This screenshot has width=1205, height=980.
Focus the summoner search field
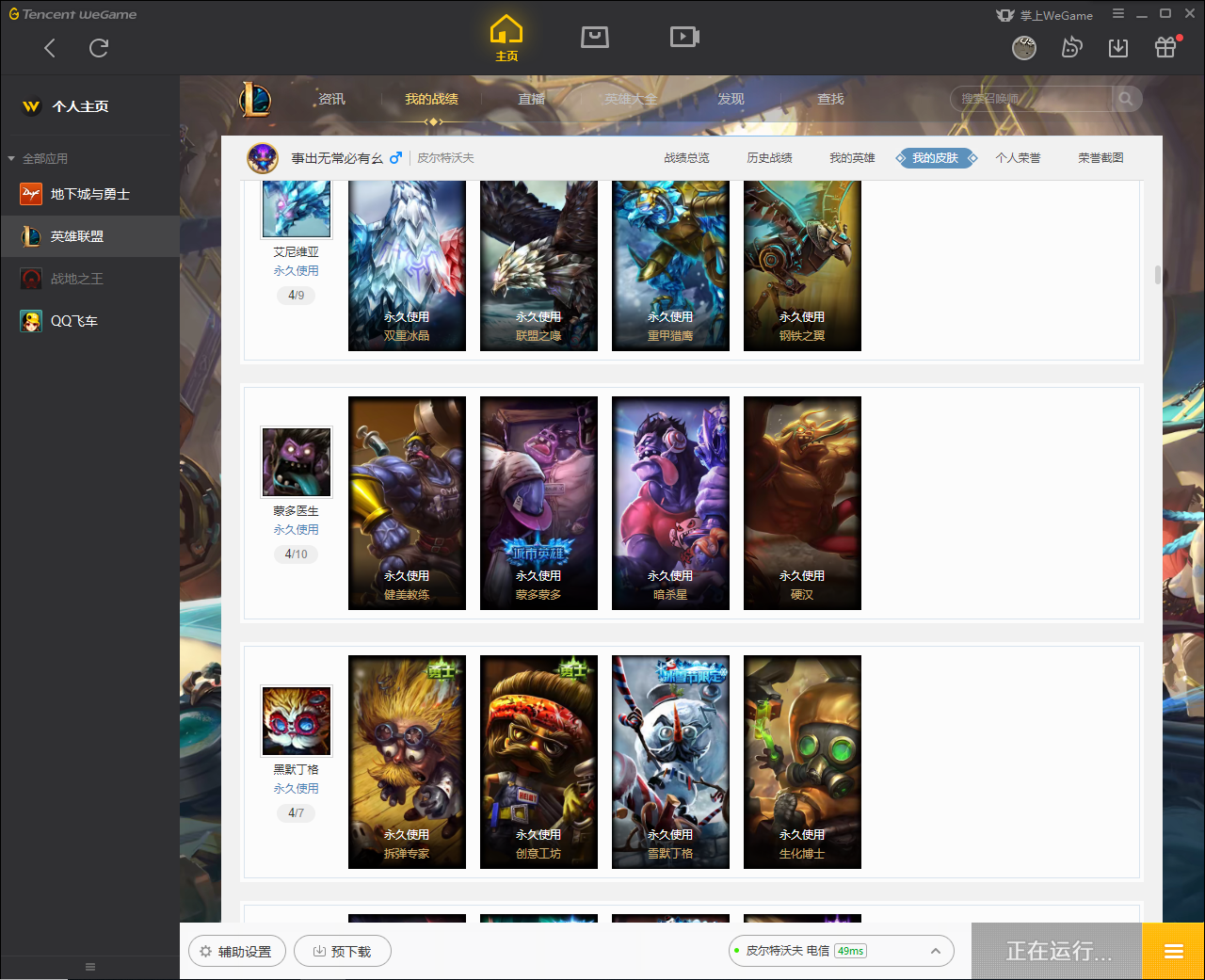click(x=1031, y=99)
